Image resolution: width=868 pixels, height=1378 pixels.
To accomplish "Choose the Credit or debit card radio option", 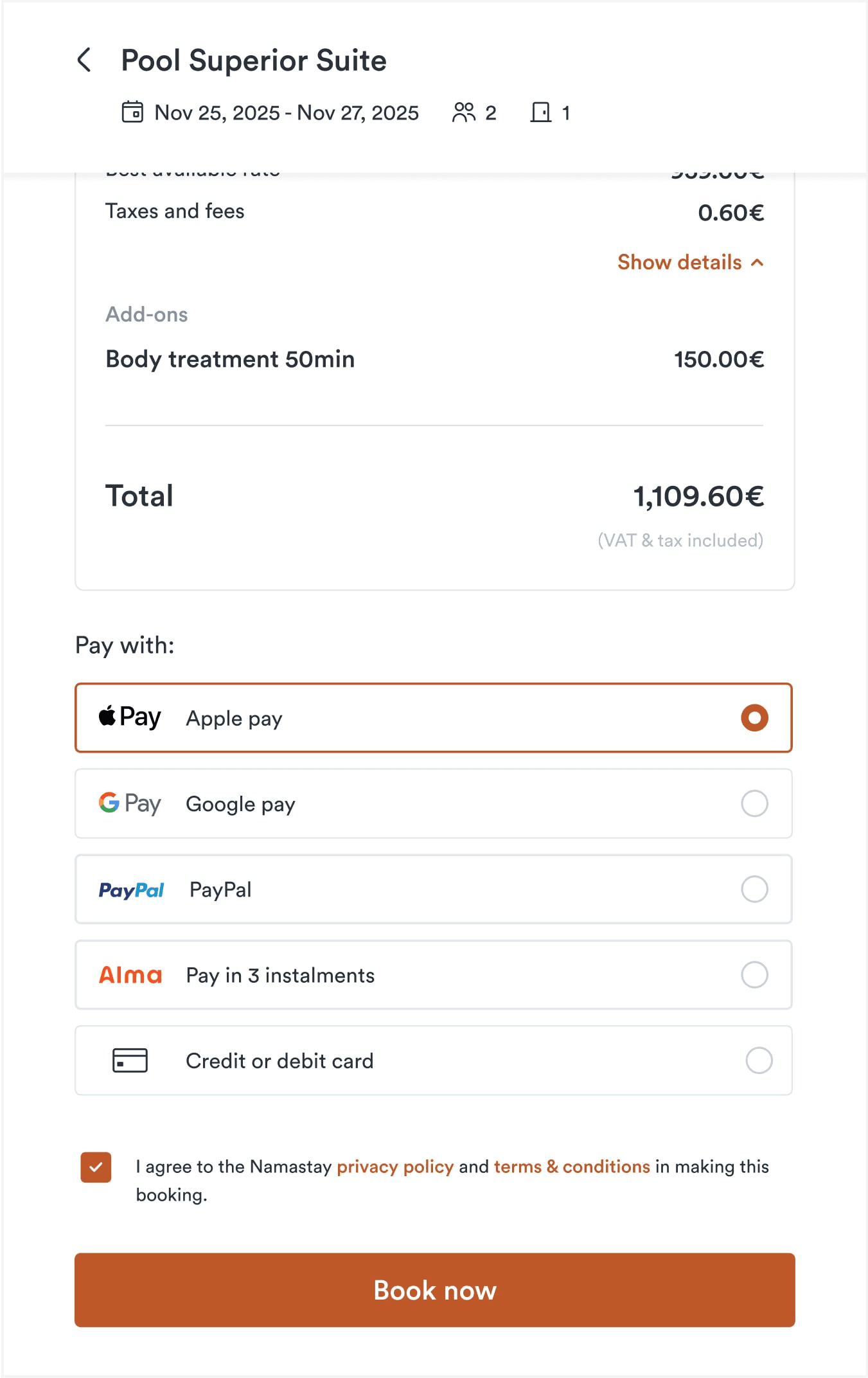I will coord(759,1060).
